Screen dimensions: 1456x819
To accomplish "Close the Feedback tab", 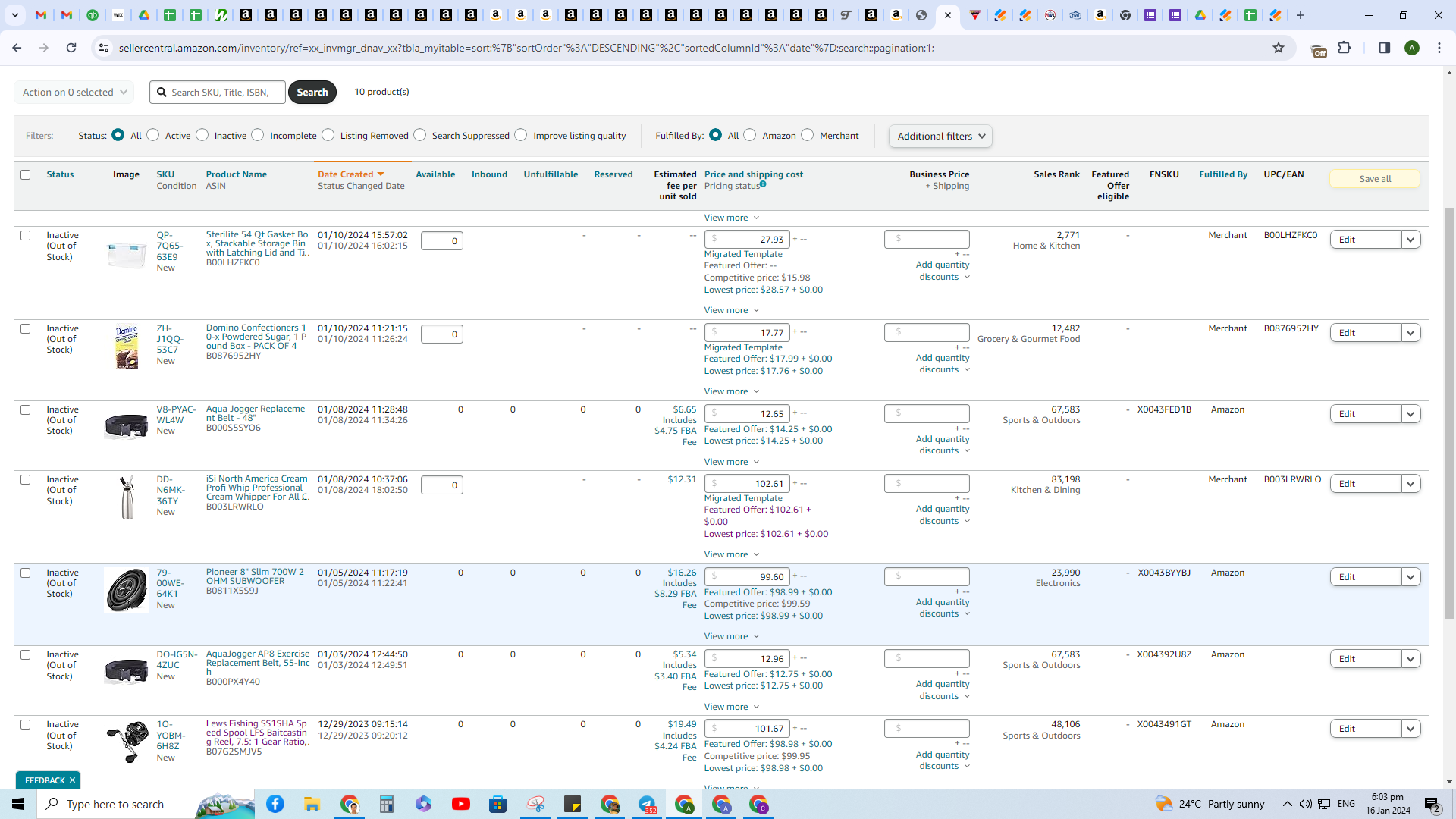I will coord(73,780).
